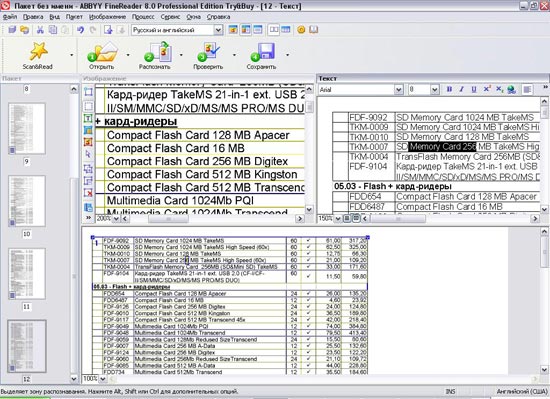Select page 9 thumbnail in batch panel
Image resolution: width=550 pixels, height=399 pixels.
(x=27, y=128)
